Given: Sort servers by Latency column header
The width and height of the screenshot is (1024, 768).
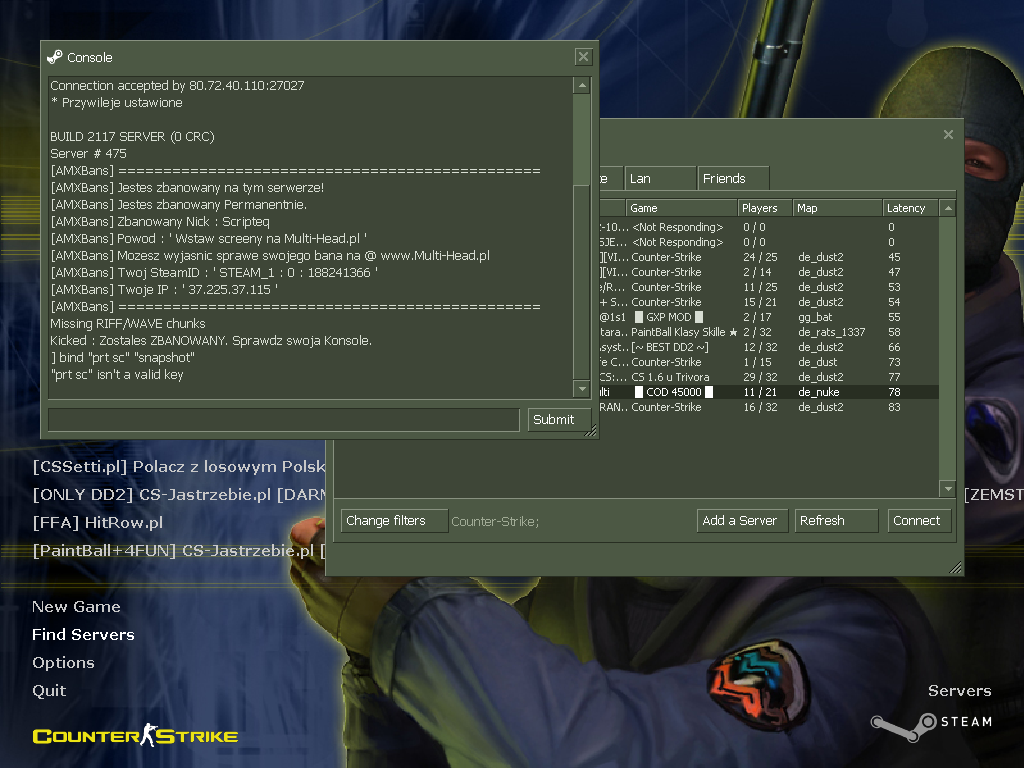Looking at the screenshot, I should (911, 208).
